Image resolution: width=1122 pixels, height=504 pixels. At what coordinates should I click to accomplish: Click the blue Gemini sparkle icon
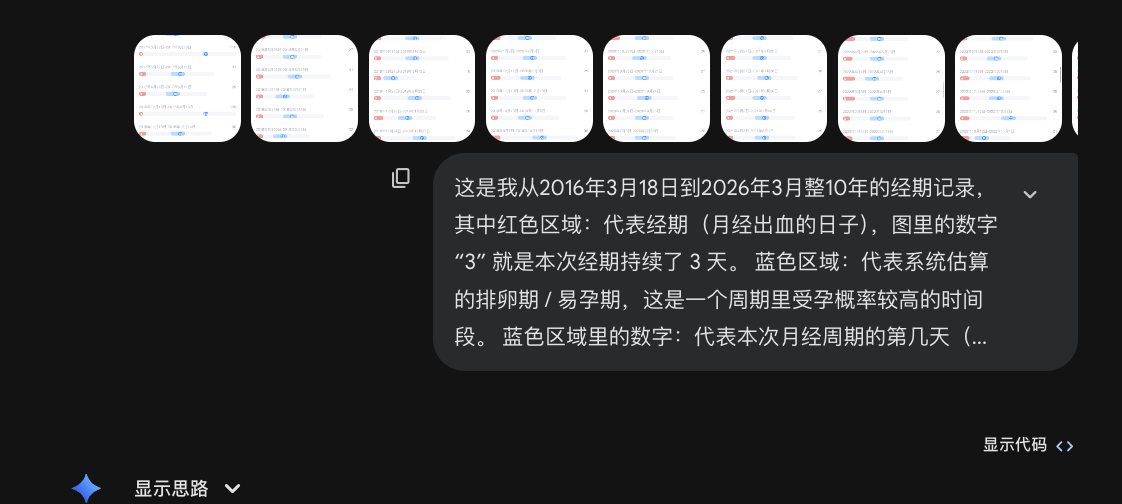86,488
